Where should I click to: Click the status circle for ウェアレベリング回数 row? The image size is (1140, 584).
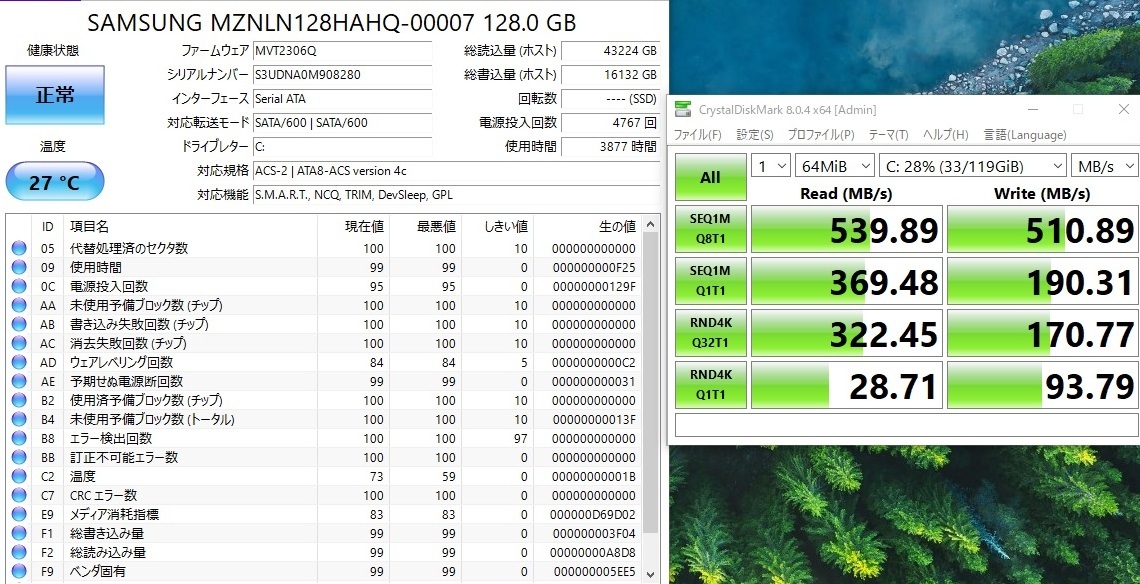[19, 362]
